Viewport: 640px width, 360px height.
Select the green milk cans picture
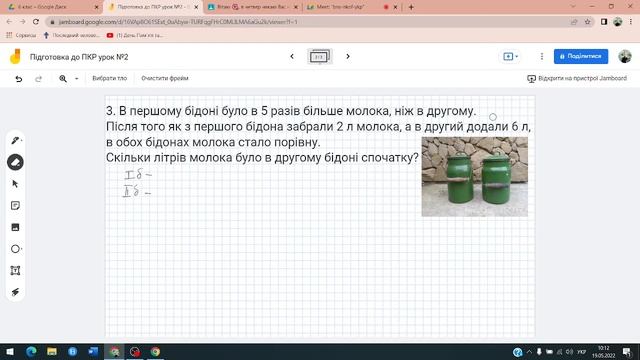pyautogui.click(x=474, y=176)
